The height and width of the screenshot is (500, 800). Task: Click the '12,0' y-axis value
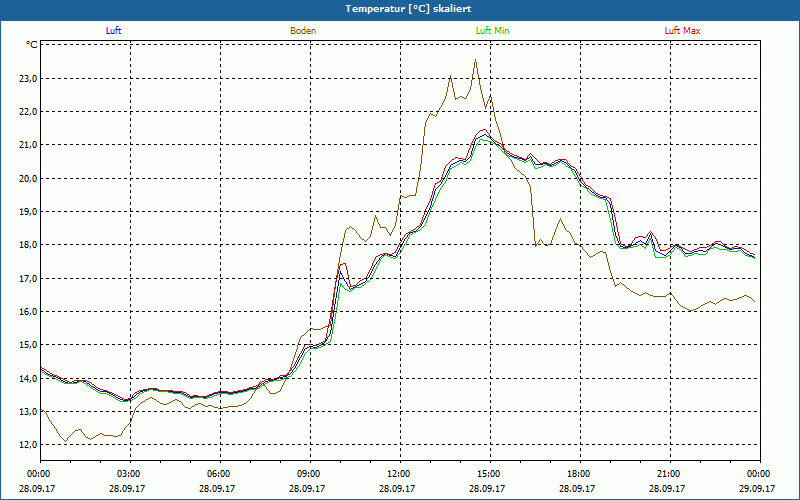click(x=28, y=445)
